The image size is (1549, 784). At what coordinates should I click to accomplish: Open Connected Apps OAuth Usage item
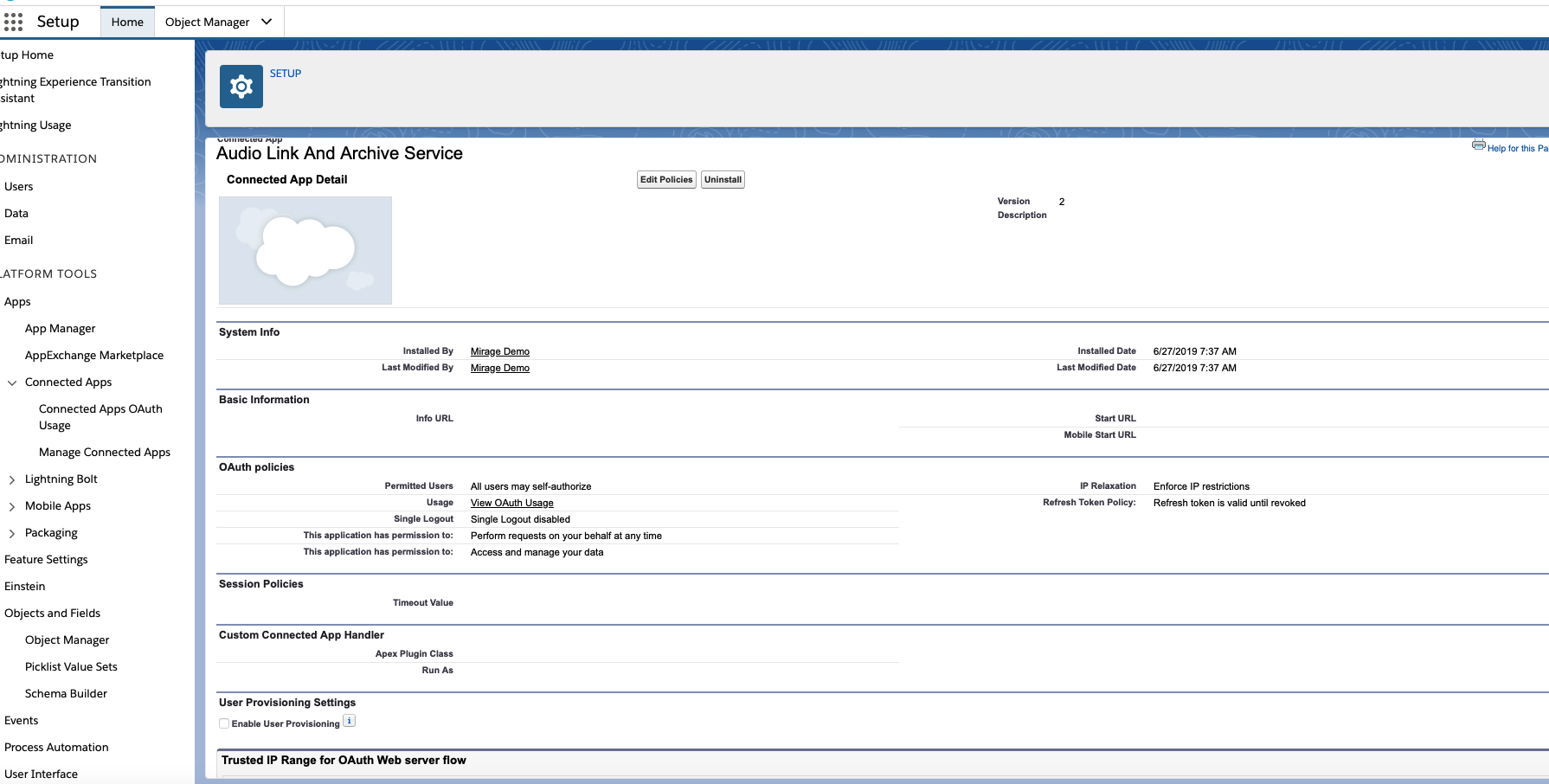[x=100, y=417]
